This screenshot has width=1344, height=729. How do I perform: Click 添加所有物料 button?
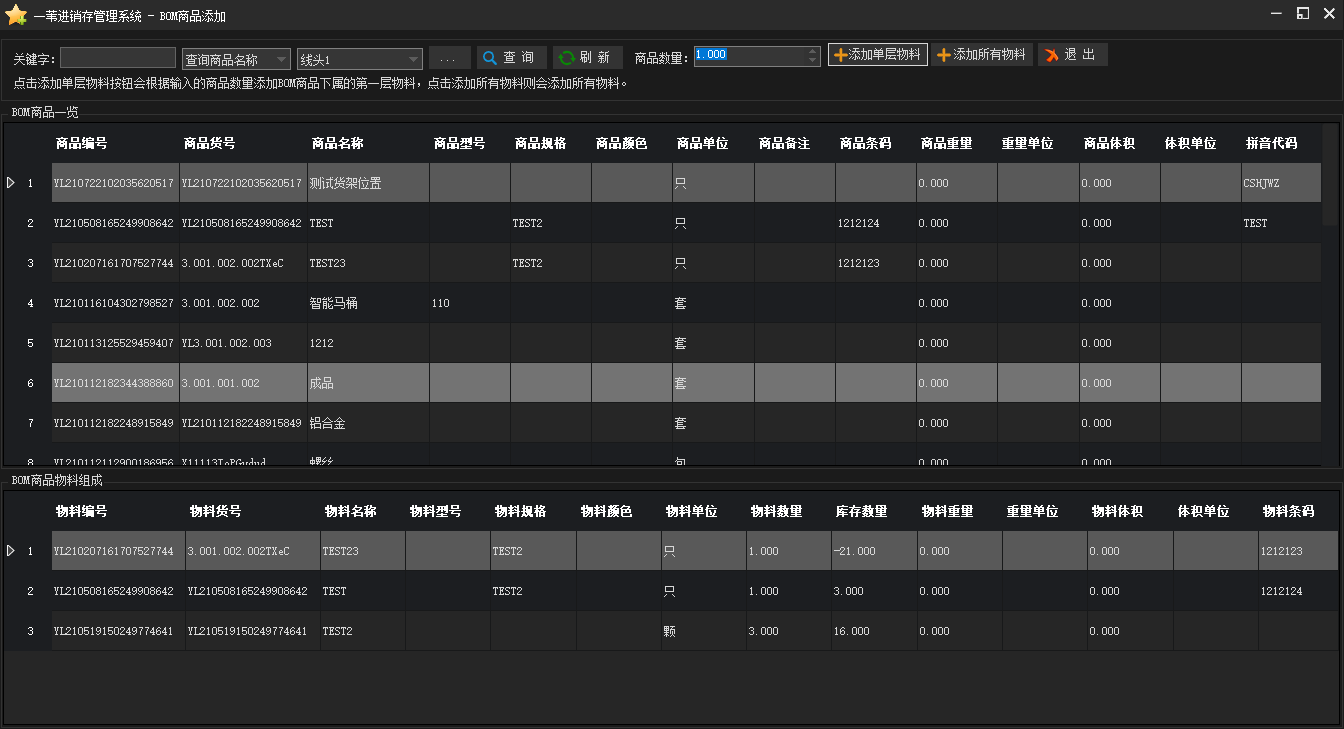pos(982,55)
